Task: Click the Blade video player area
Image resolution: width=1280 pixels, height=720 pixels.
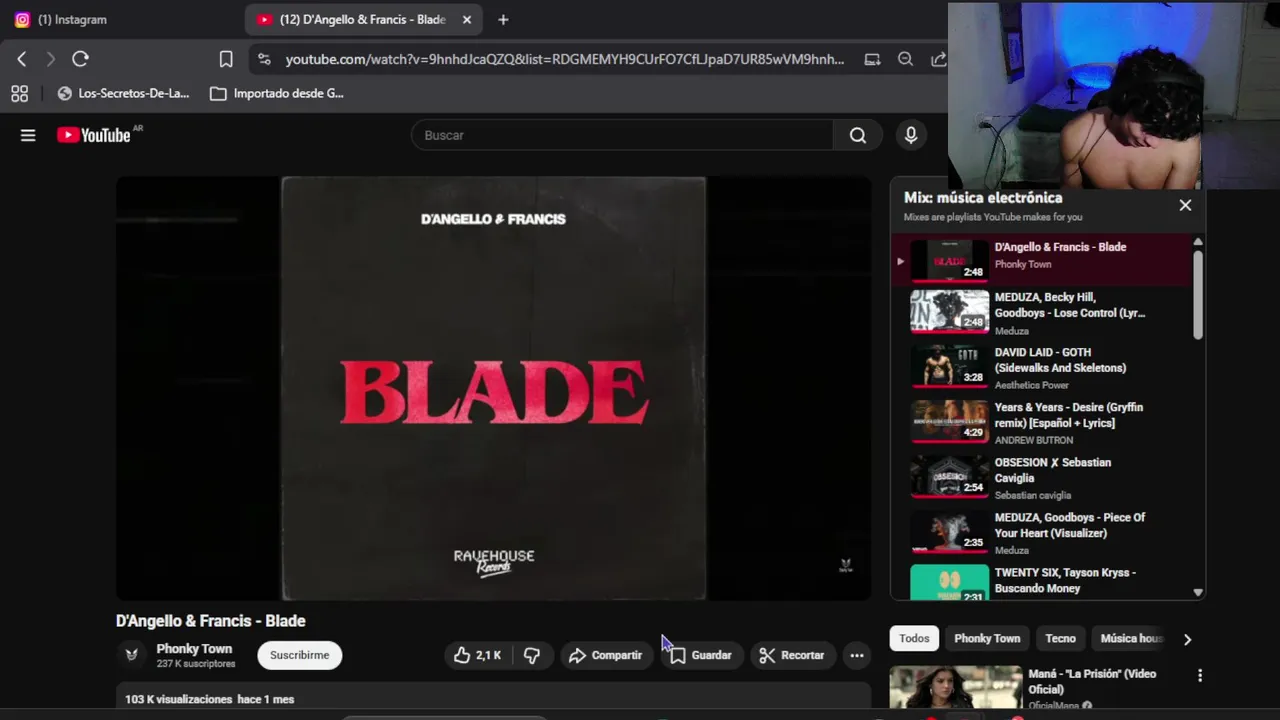Action: pyautogui.click(x=493, y=389)
